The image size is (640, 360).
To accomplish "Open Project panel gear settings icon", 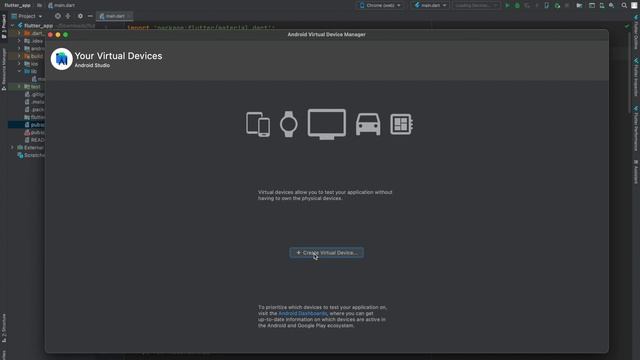I will coord(80,16).
